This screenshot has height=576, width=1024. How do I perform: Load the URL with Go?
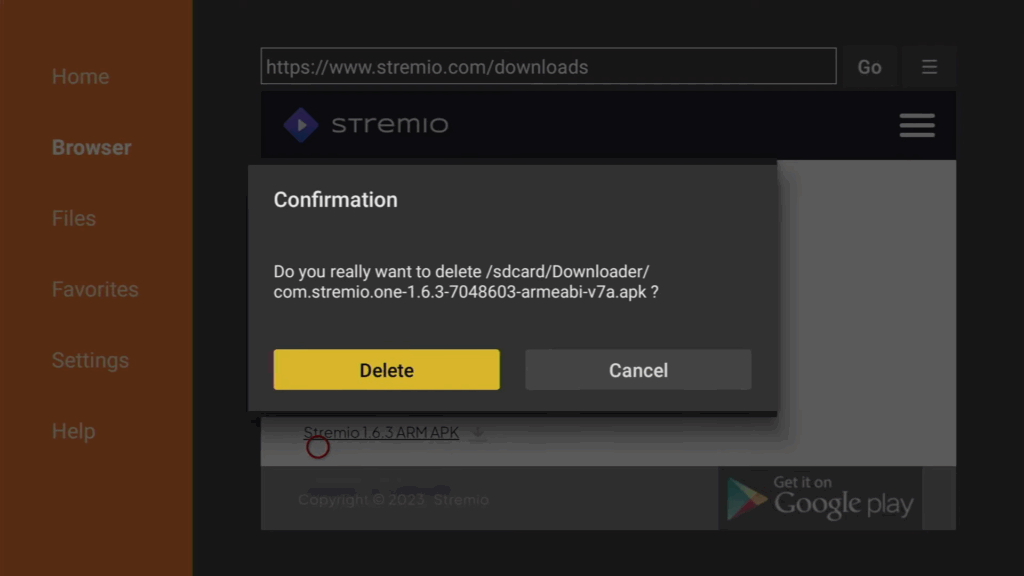click(x=869, y=67)
